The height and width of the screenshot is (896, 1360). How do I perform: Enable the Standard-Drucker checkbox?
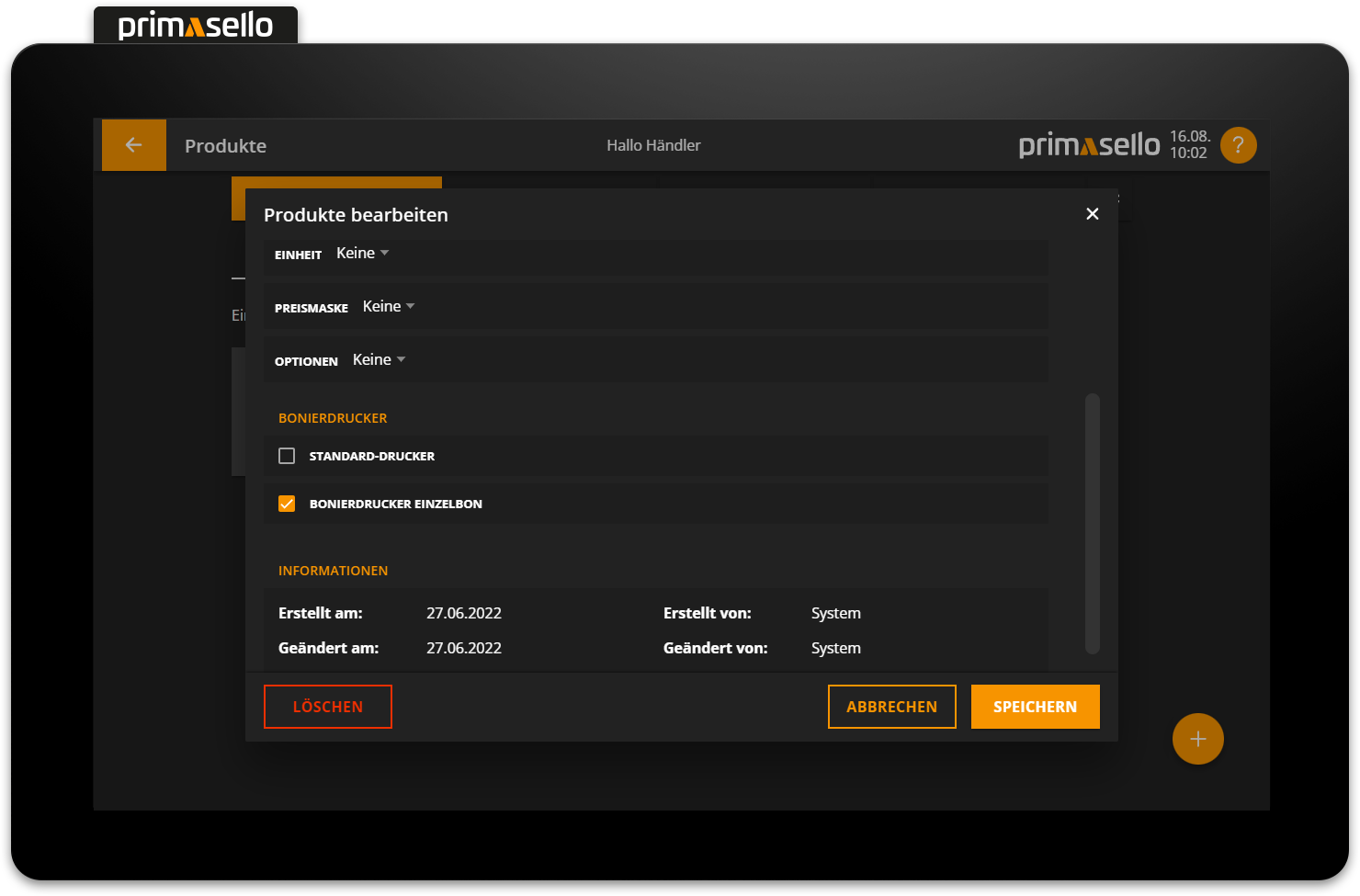(x=287, y=456)
